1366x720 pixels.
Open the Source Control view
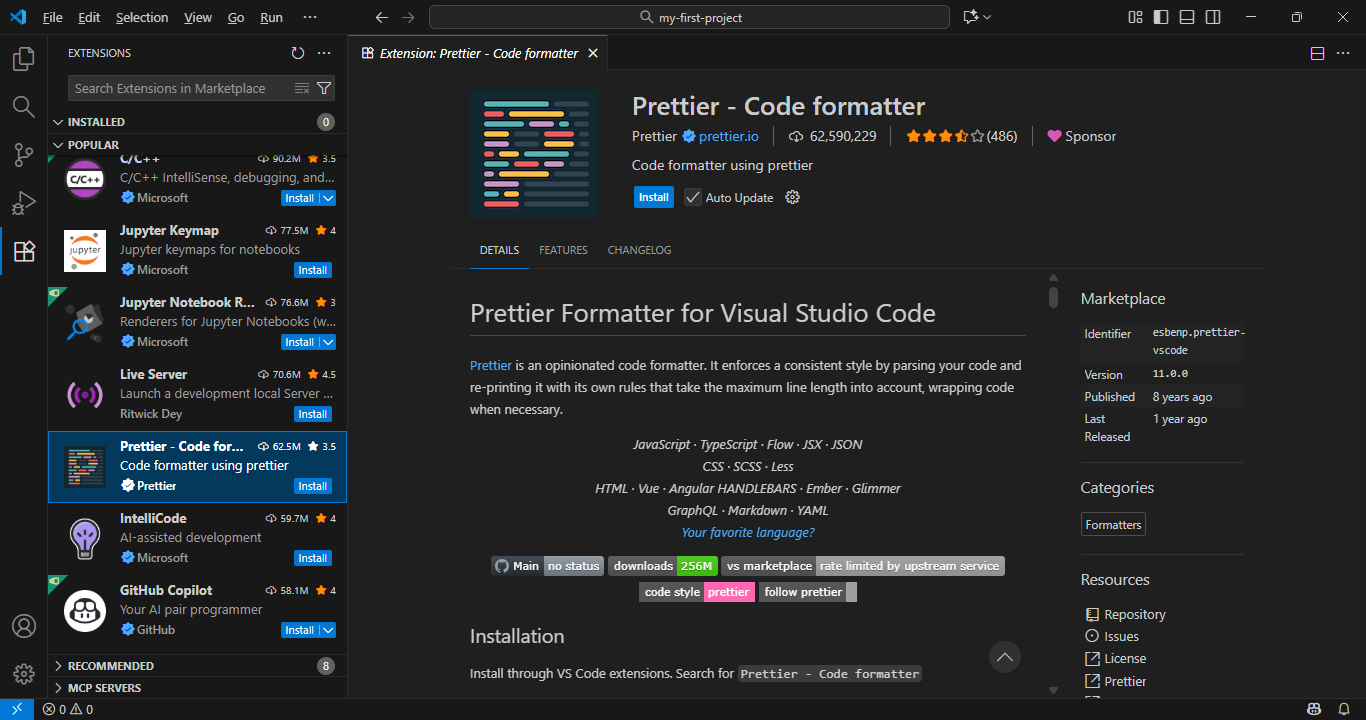coord(23,155)
